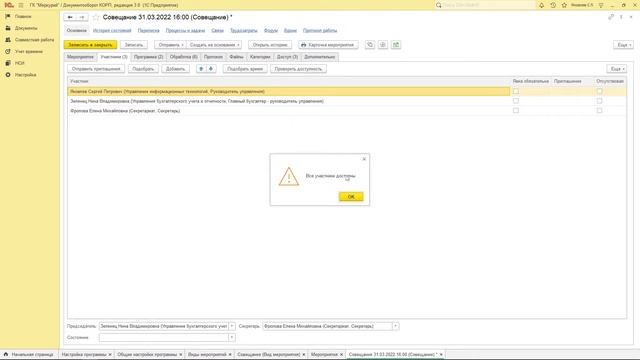Close the warning dialog with X
Viewport: 640px width, 360px height.
pyautogui.click(x=364, y=159)
